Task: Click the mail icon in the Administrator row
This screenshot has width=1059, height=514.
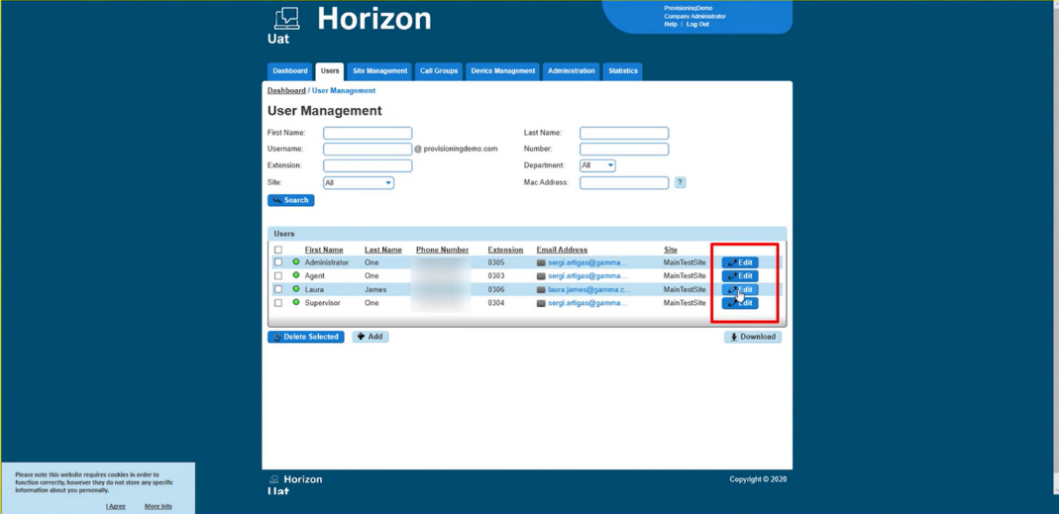Action: pyautogui.click(x=541, y=263)
